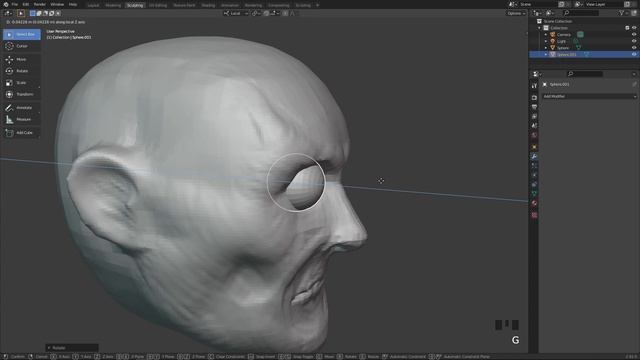Open the Edit menu
Image resolution: width=640 pixels, height=360 pixels.
(x=26, y=4)
